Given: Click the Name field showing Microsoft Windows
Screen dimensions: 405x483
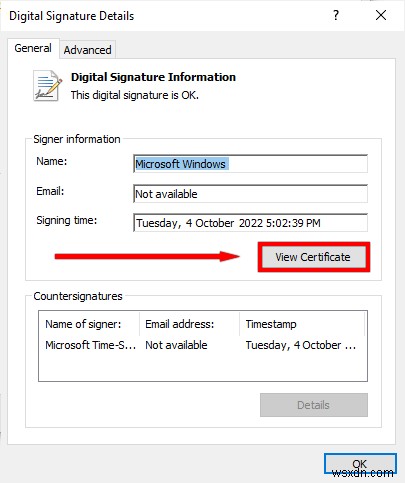Looking at the screenshot, I should coord(250,164).
